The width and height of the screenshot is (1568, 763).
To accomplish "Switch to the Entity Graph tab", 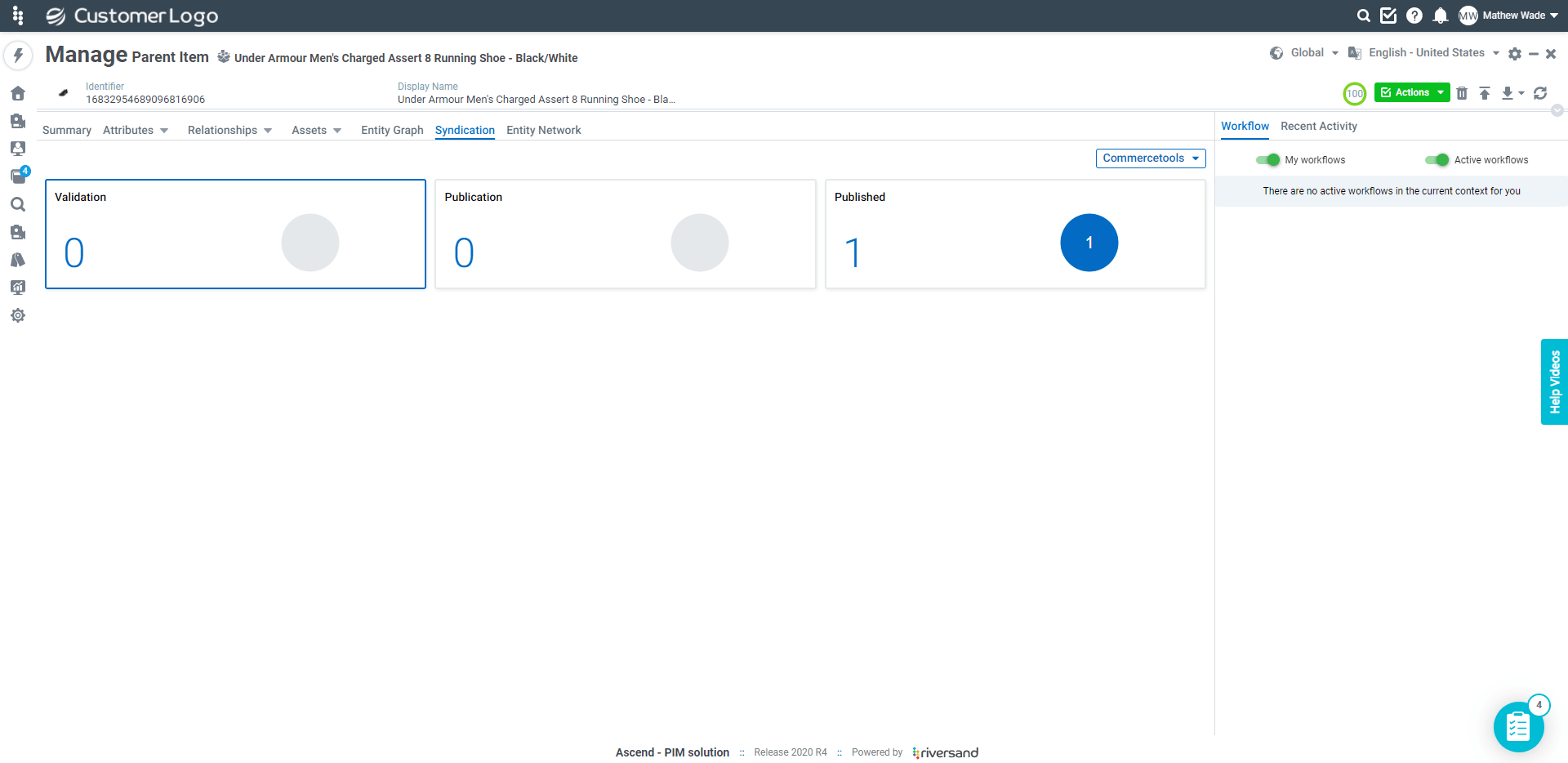I will (x=392, y=131).
